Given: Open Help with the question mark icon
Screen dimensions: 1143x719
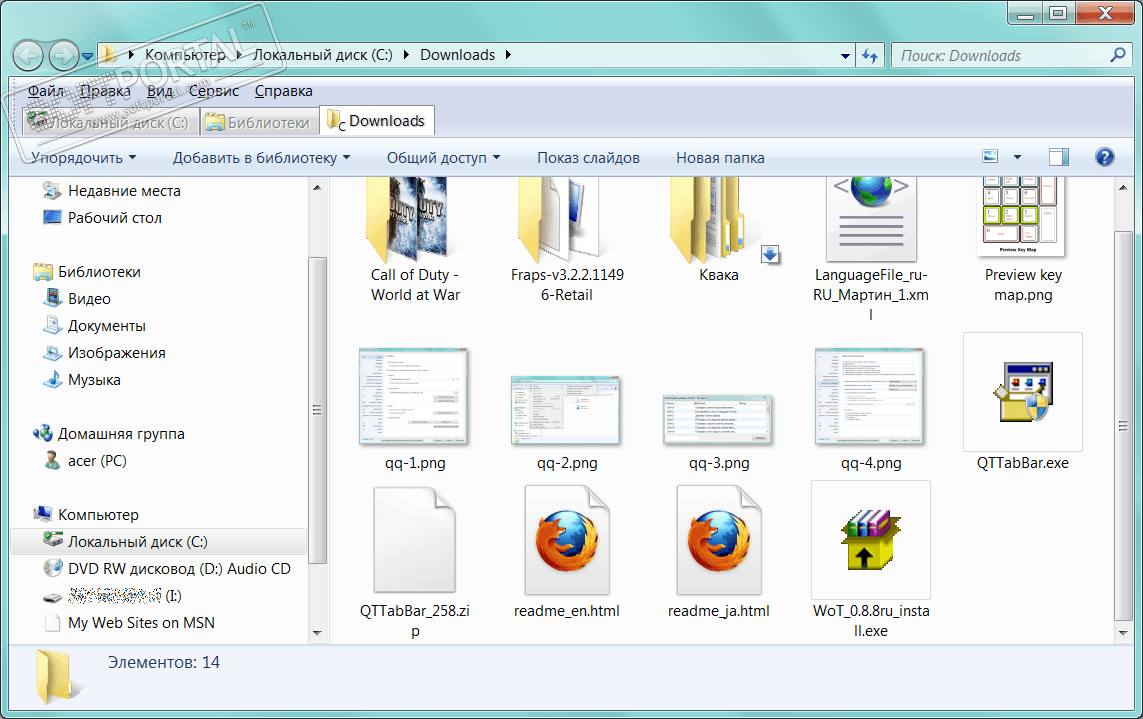Looking at the screenshot, I should point(1104,157).
